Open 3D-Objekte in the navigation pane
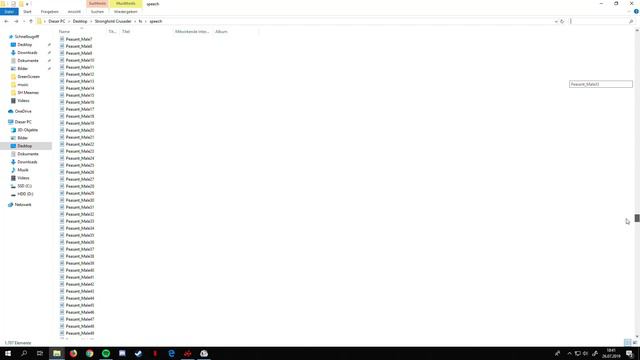 27,130
